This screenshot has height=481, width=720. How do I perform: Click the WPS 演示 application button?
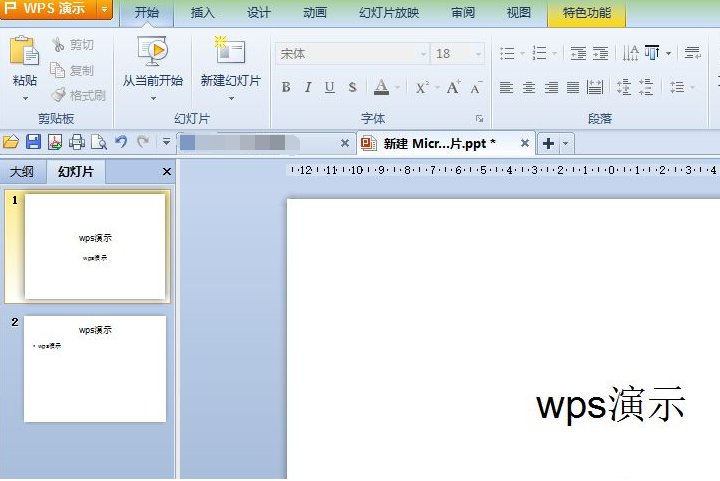pos(49,8)
